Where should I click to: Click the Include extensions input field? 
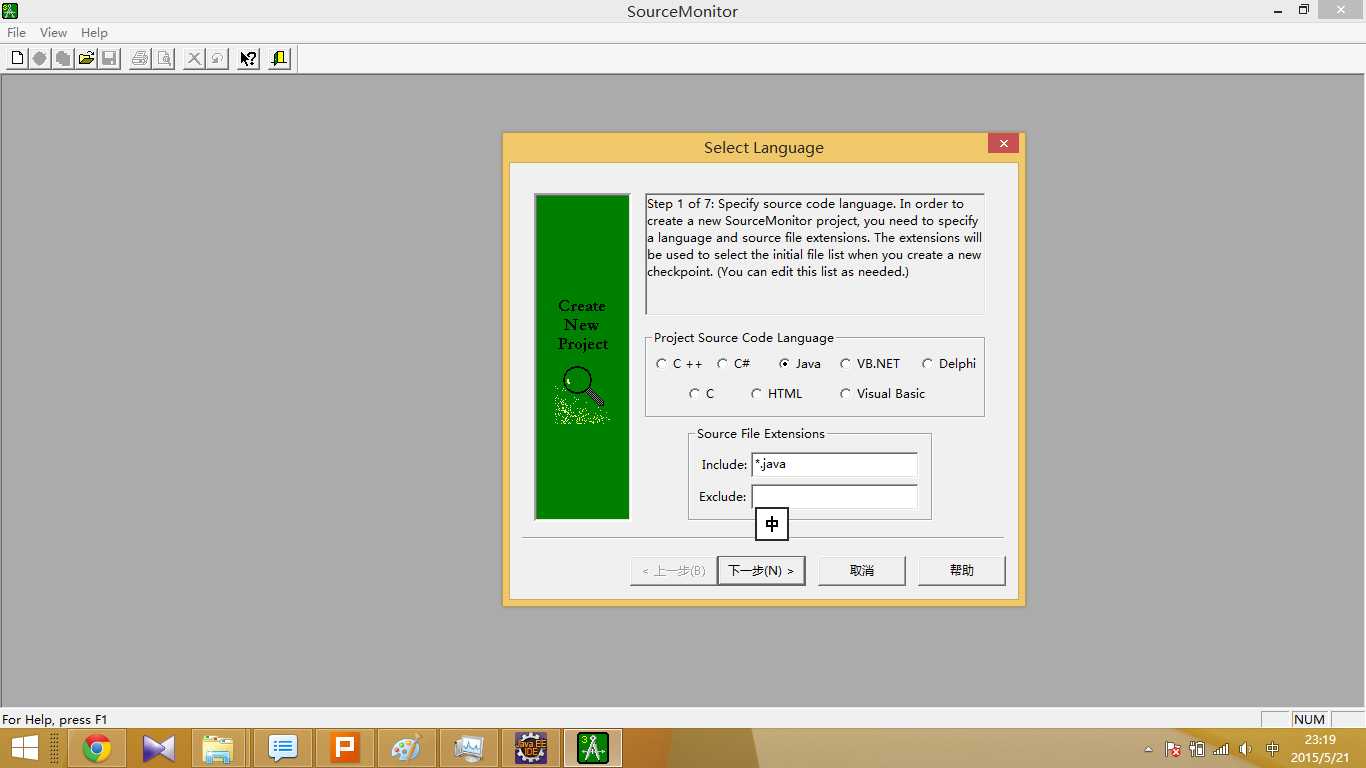tap(834, 465)
